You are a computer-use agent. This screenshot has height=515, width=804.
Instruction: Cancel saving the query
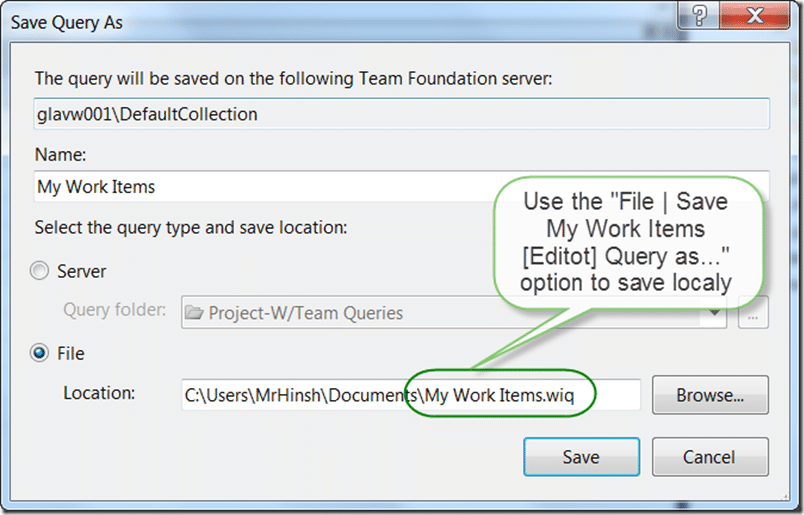710,457
